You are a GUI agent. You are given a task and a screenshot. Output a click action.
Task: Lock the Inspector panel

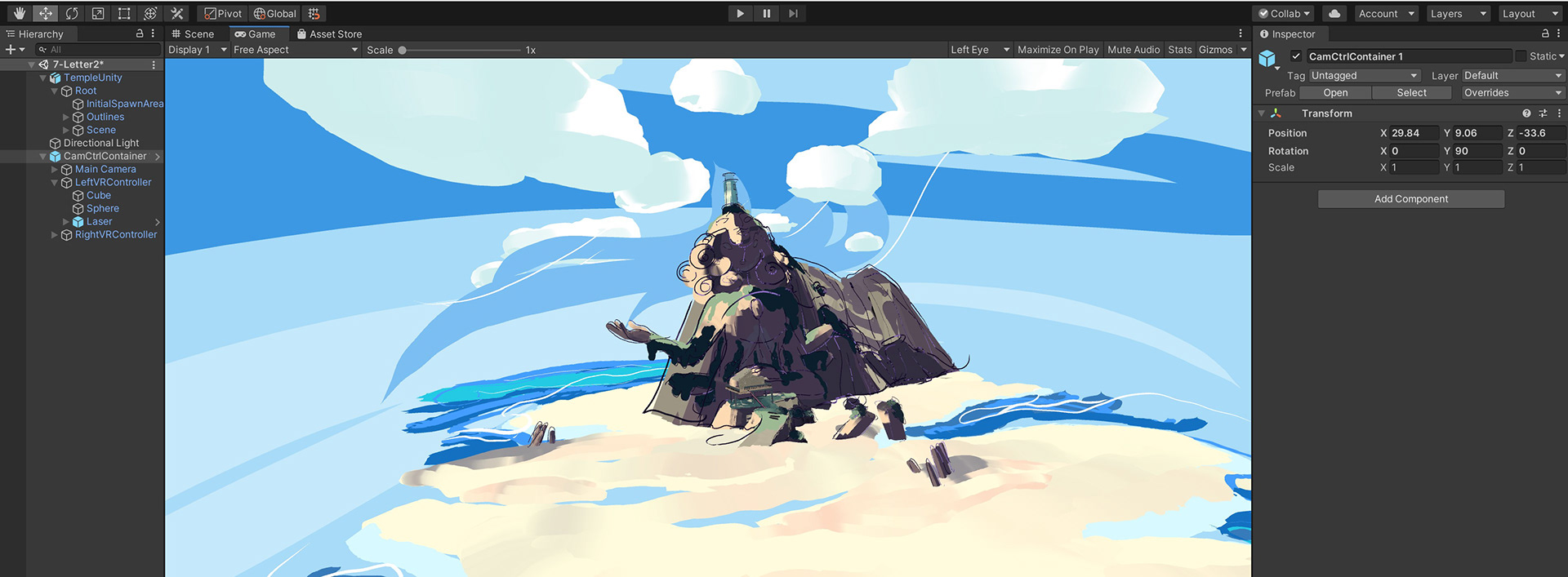pos(1545,33)
